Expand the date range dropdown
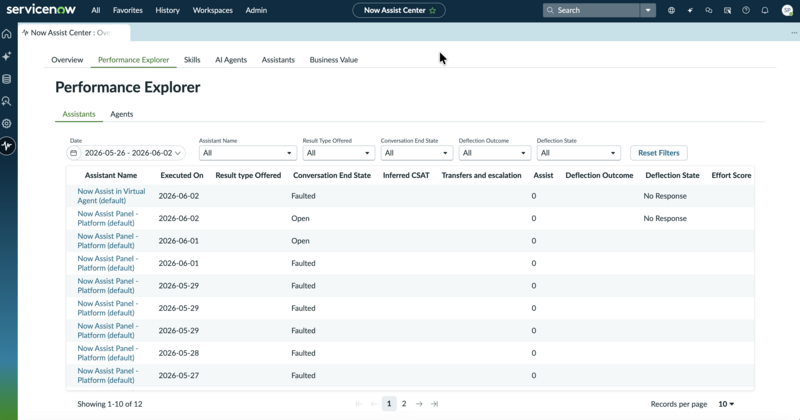This screenshot has width=800, height=420. (x=178, y=153)
